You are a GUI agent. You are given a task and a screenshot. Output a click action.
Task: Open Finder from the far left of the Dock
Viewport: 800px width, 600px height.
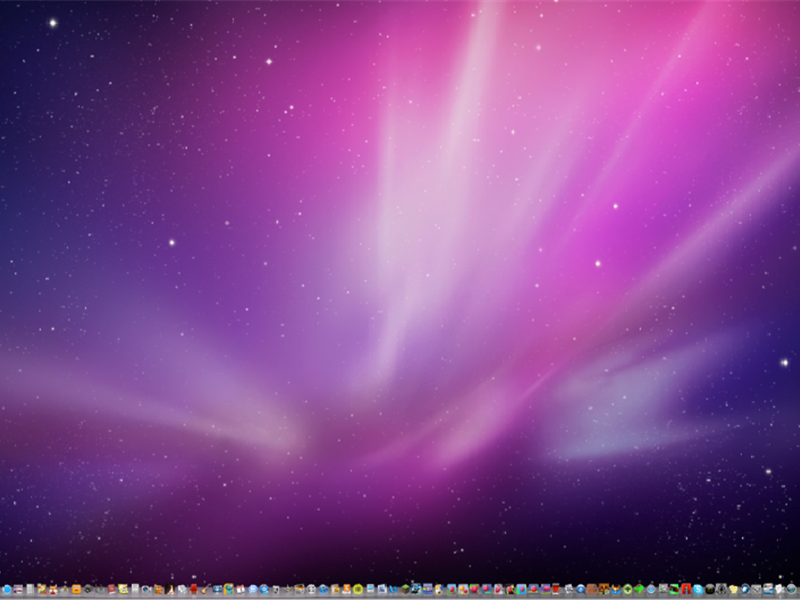pos(8,588)
